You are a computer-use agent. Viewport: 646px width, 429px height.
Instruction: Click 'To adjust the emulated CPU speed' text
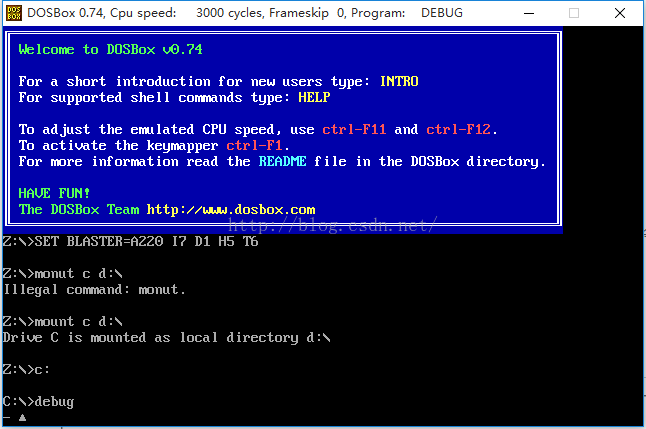(150, 129)
